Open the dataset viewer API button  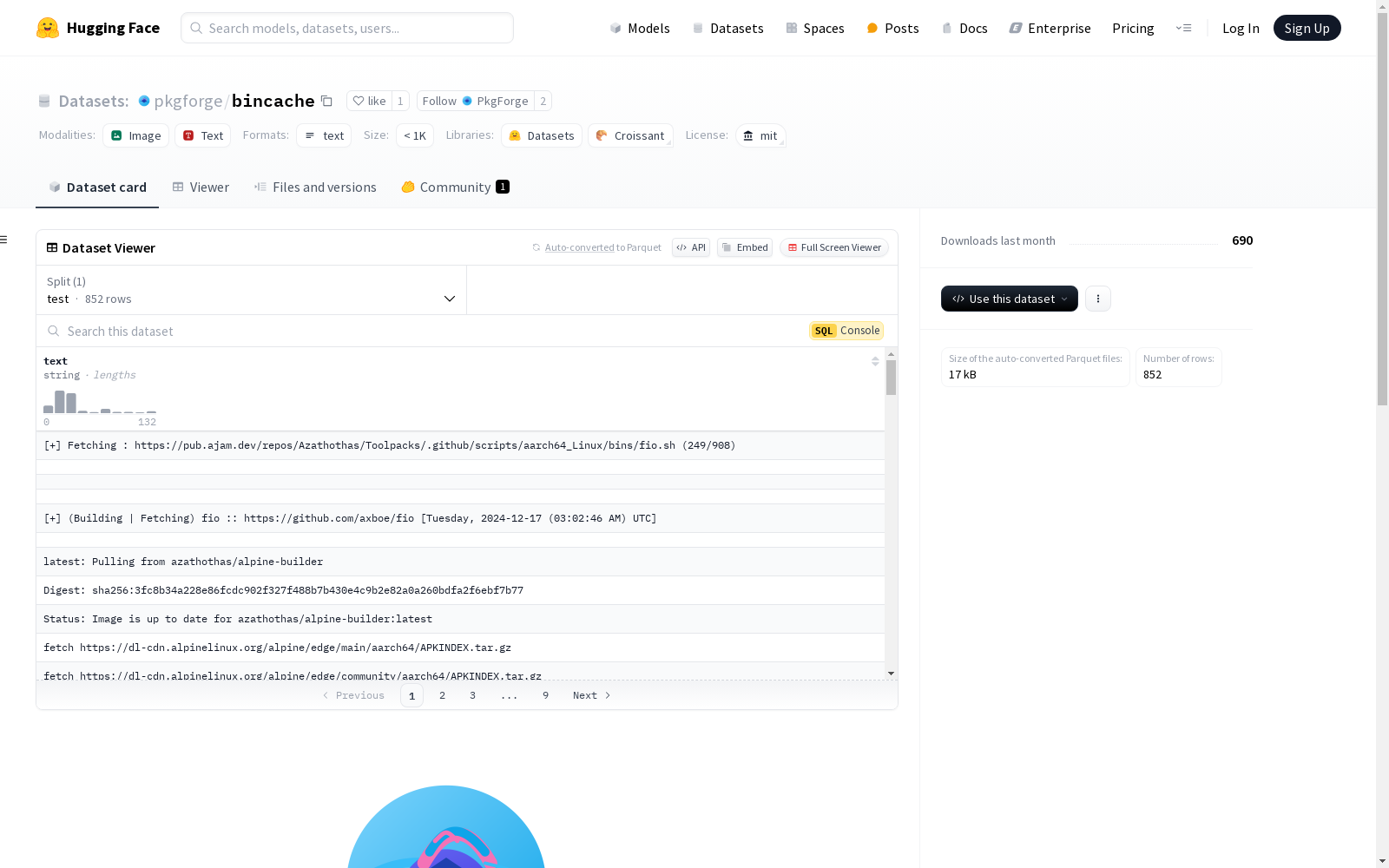click(691, 247)
